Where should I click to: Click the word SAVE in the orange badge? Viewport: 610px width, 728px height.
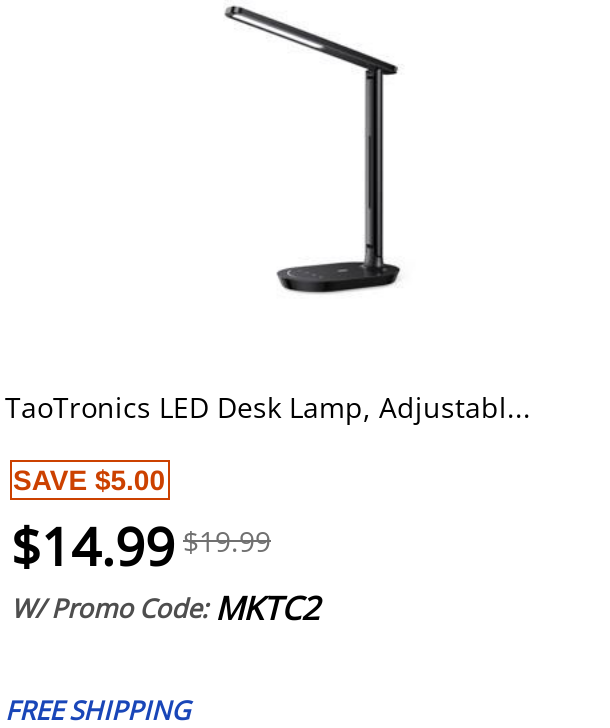click(50, 480)
